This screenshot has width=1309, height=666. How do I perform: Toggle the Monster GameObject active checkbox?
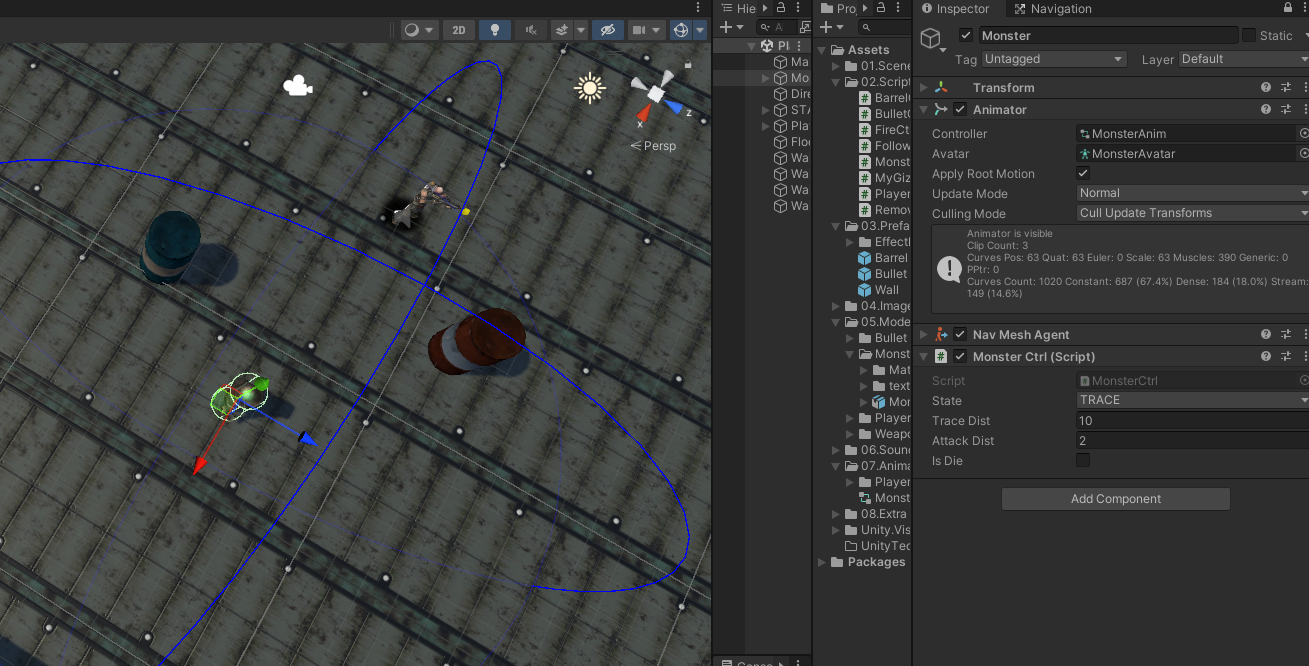[x=966, y=35]
